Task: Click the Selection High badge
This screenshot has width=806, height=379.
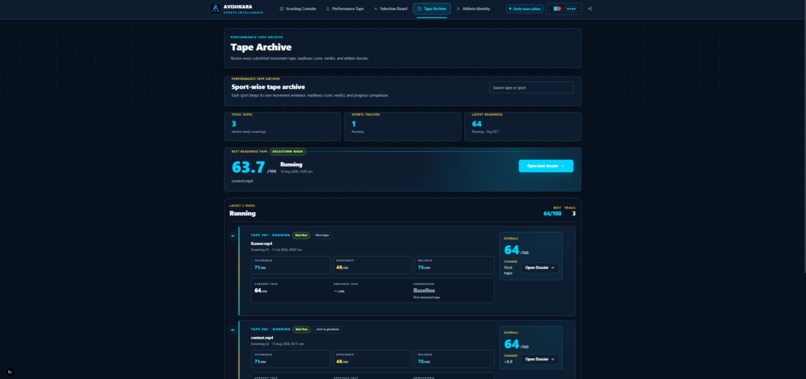Action: pyautogui.click(x=287, y=152)
